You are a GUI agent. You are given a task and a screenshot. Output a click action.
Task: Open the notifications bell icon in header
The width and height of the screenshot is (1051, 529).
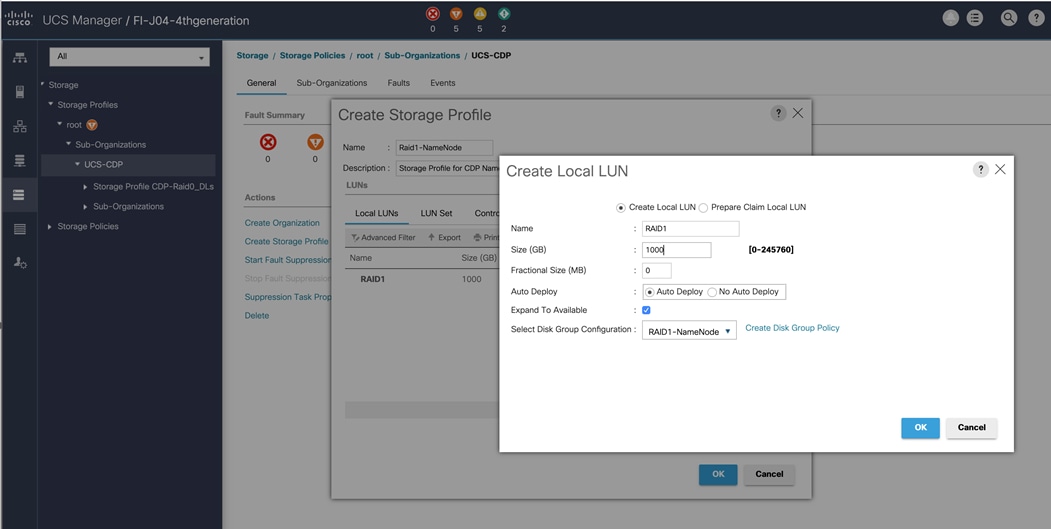[950, 19]
